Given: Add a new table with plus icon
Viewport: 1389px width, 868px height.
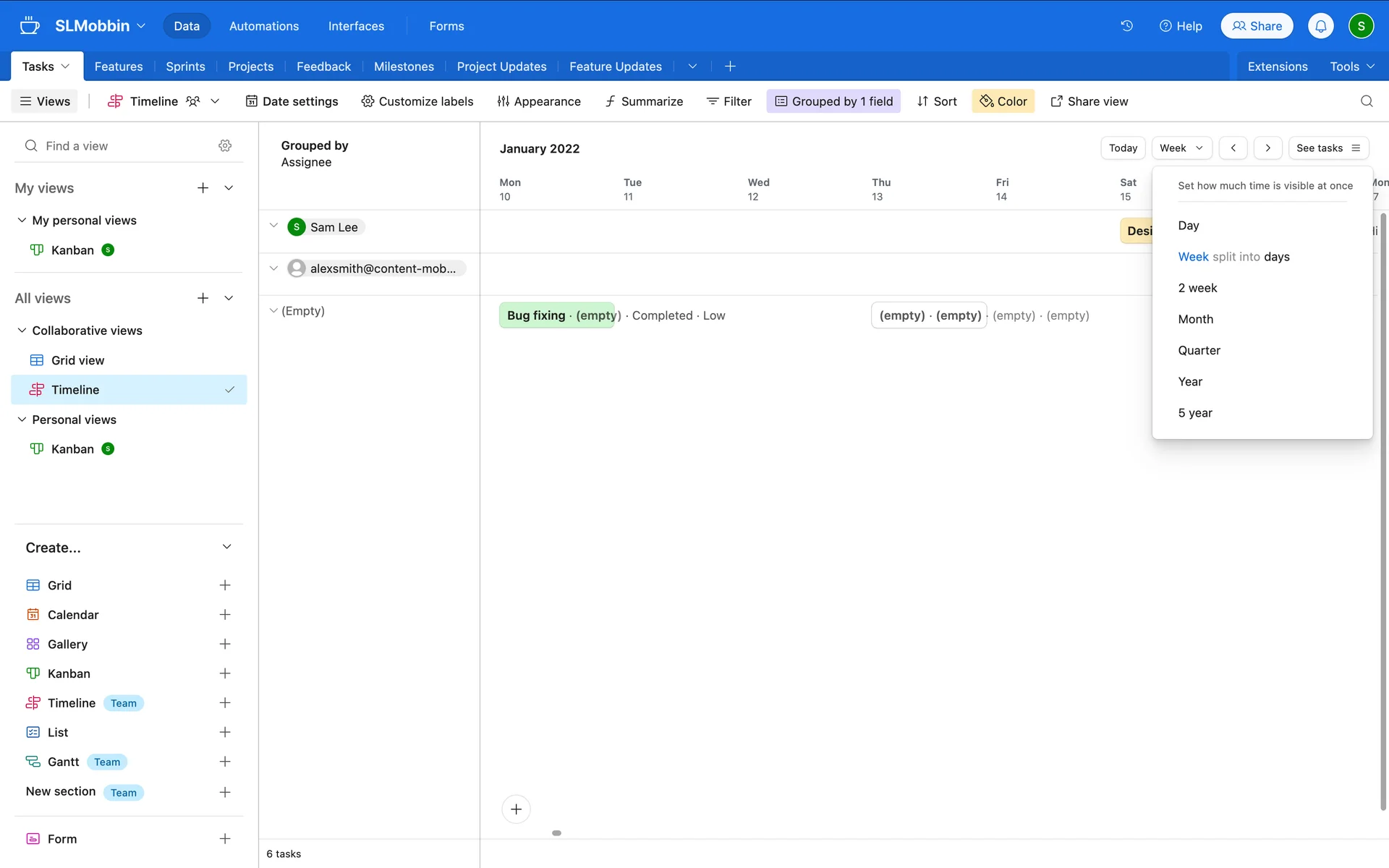Looking at the screenshot, I should [x=730, y=67].
